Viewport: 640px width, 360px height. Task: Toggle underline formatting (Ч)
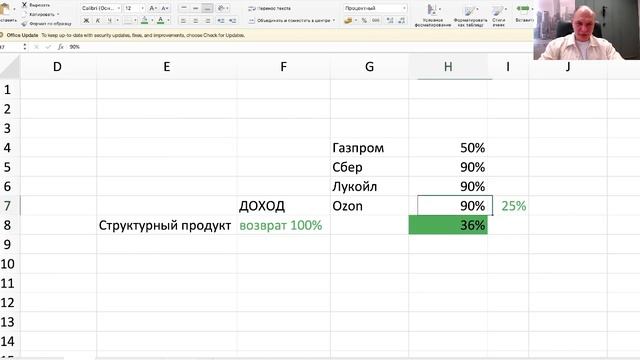(109, 20)
